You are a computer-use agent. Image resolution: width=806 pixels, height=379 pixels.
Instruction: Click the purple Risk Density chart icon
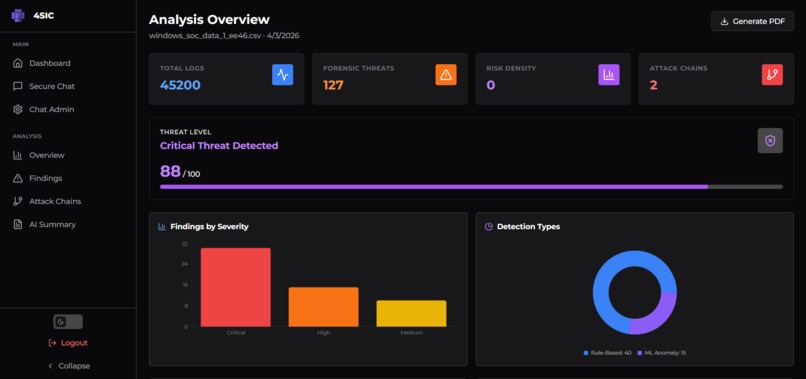(x=609, y=75)
